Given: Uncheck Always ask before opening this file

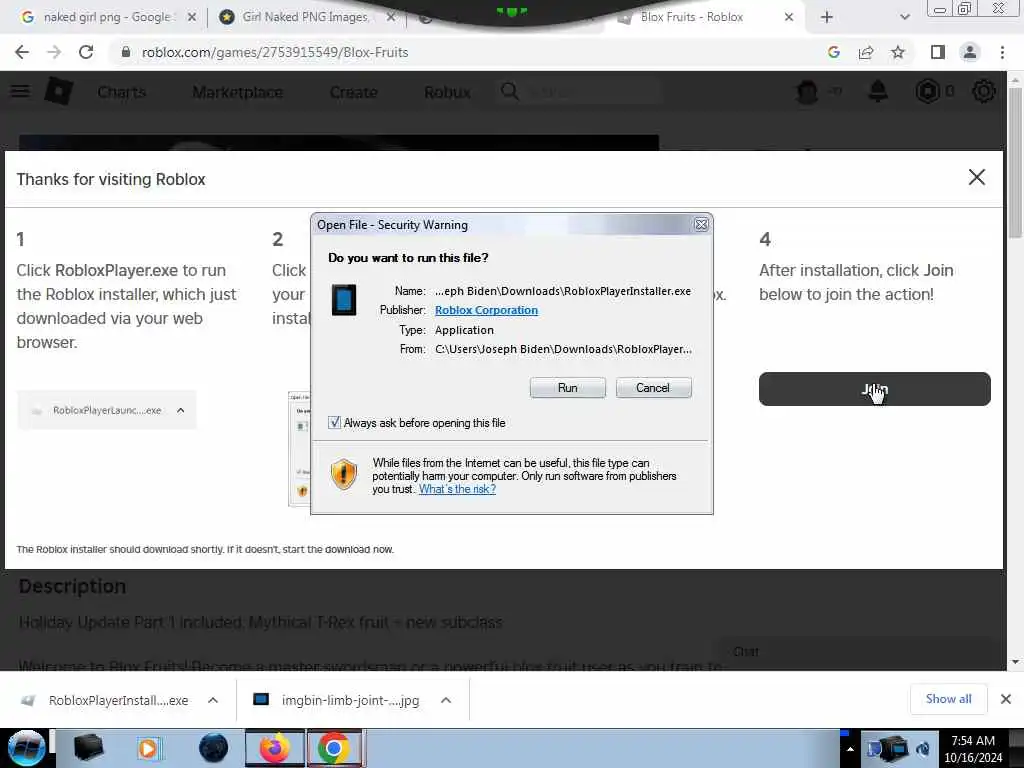Looking at the screenshot, I should [x=334, y=423].
